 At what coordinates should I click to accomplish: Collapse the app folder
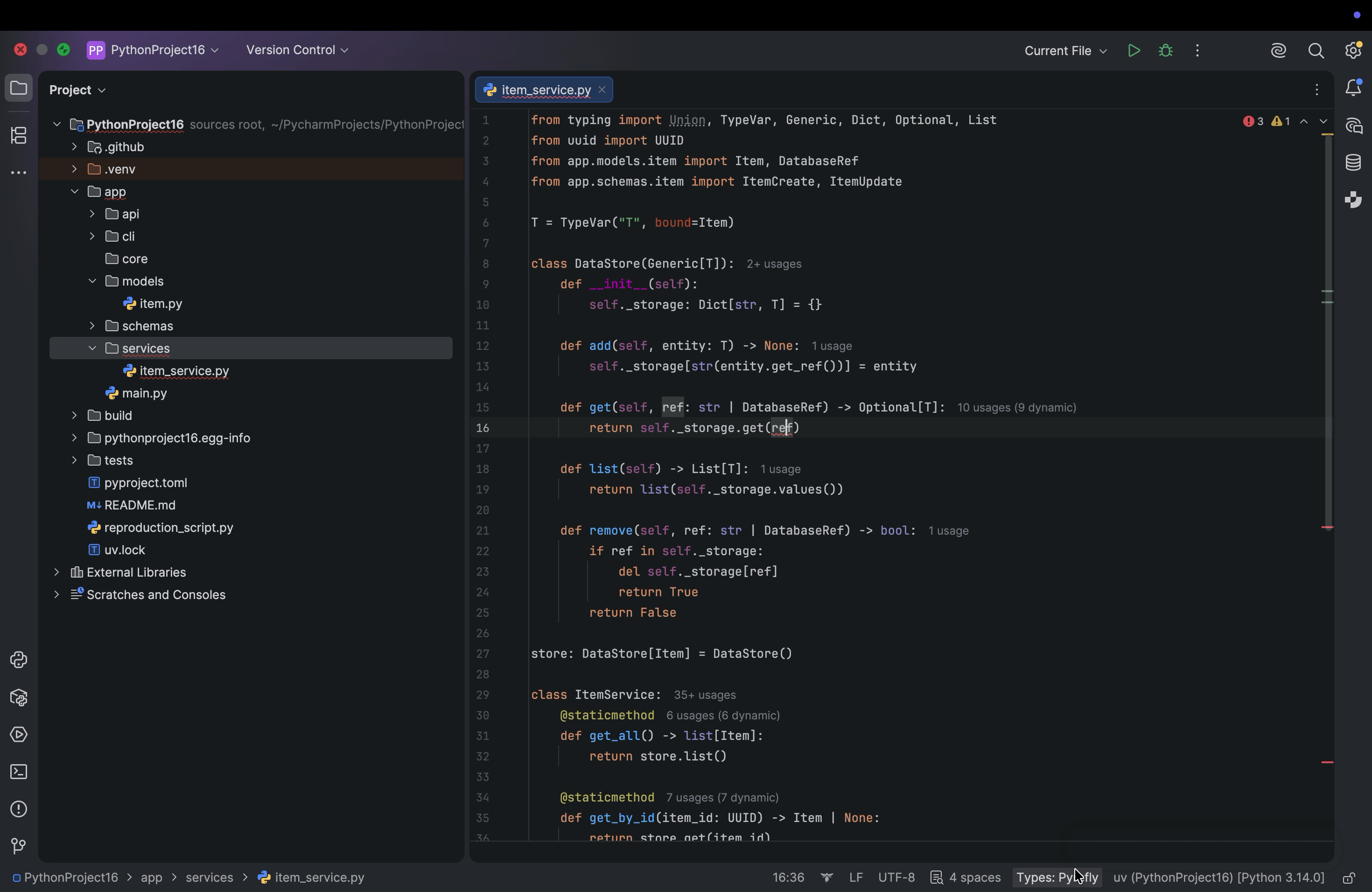[x=74, y=191]
